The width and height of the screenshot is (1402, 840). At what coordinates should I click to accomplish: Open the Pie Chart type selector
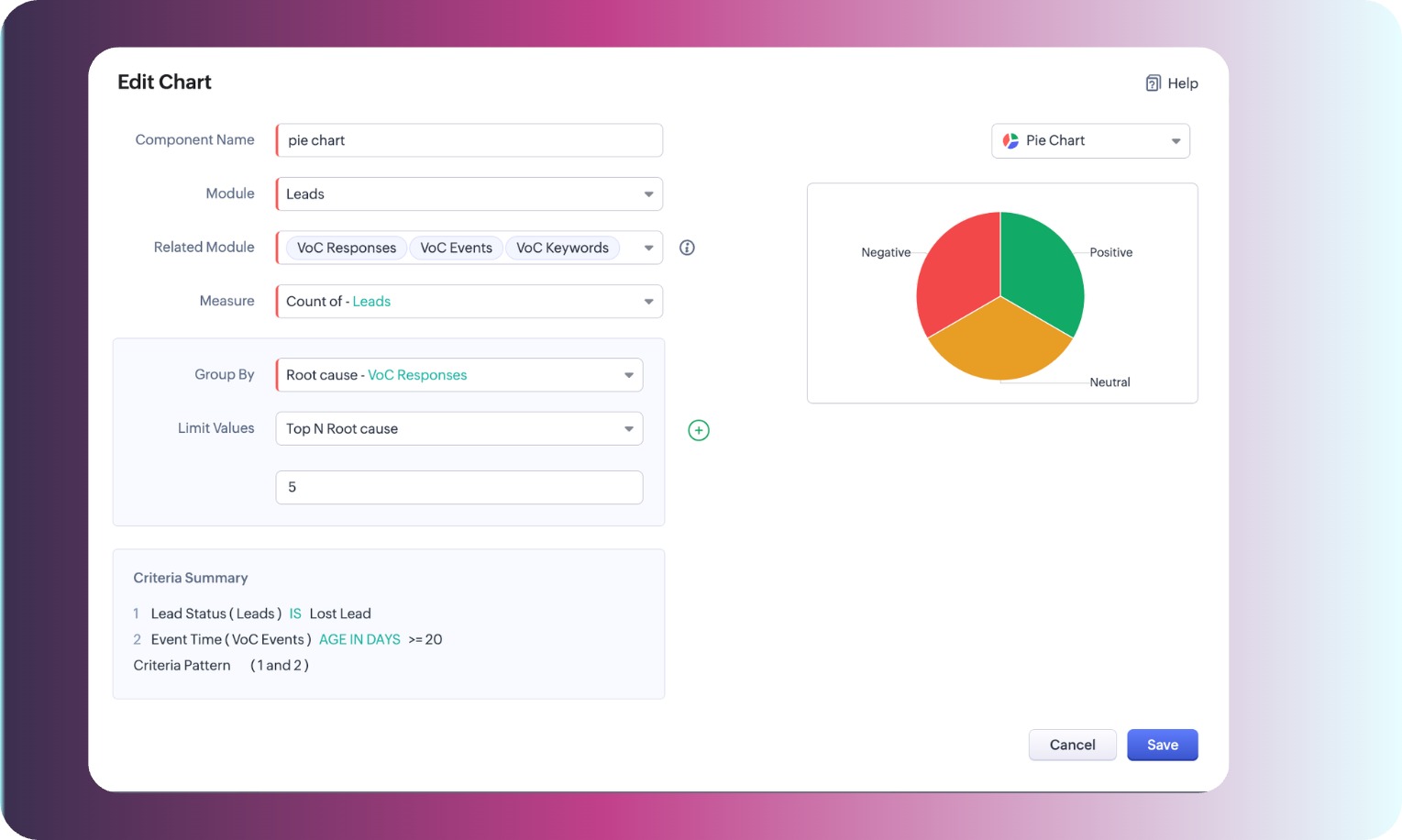click(1090, 141)
